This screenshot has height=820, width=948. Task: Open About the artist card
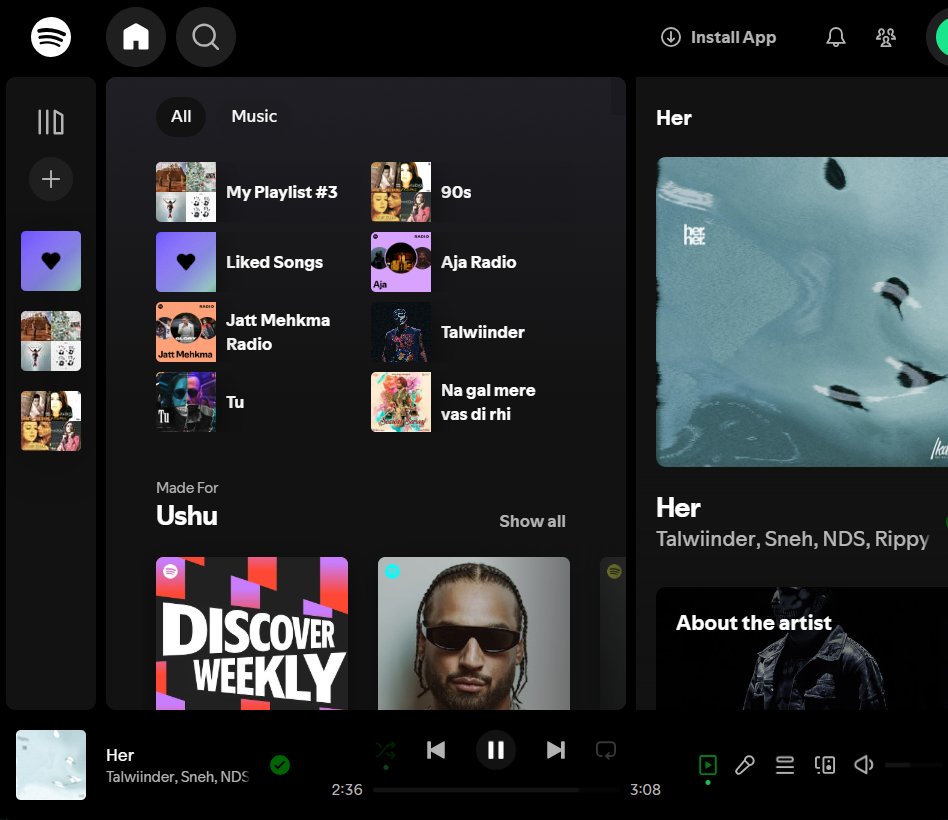pos(802,648)
